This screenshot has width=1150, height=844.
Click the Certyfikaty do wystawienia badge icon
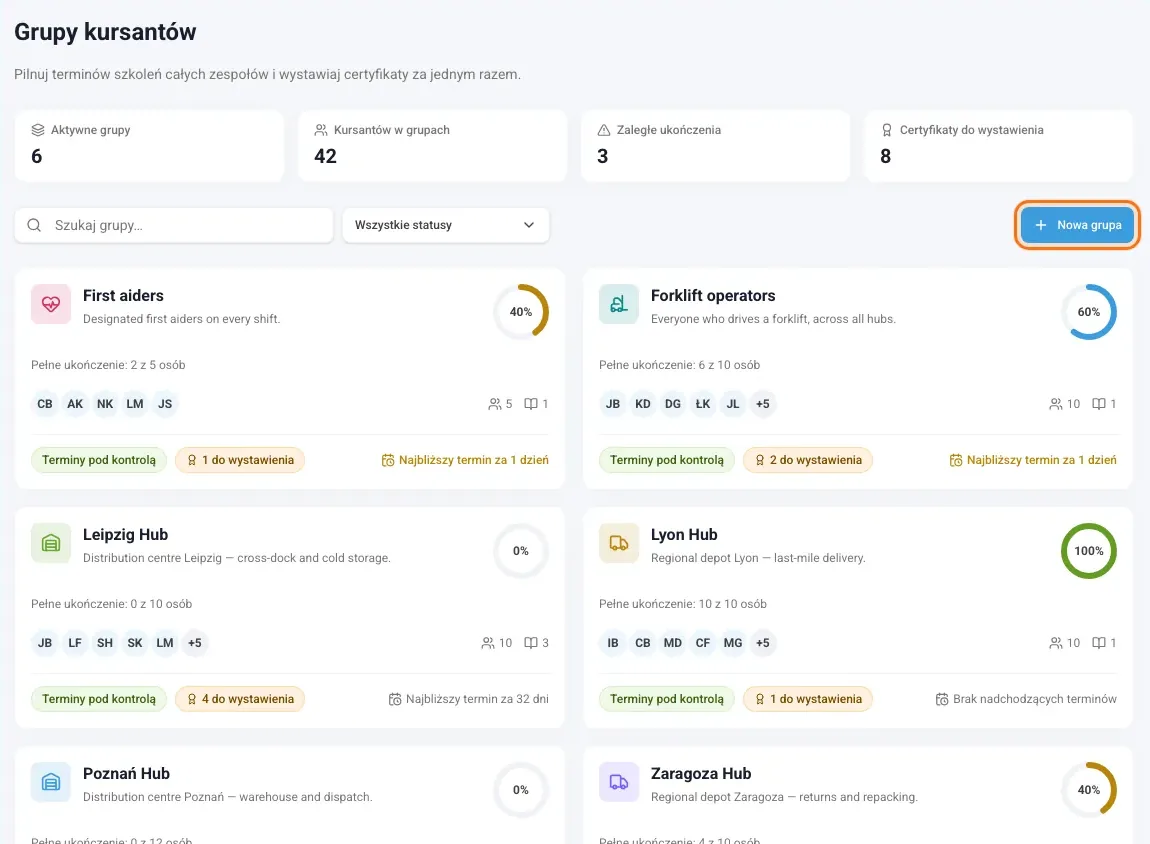tap(886, 130)
